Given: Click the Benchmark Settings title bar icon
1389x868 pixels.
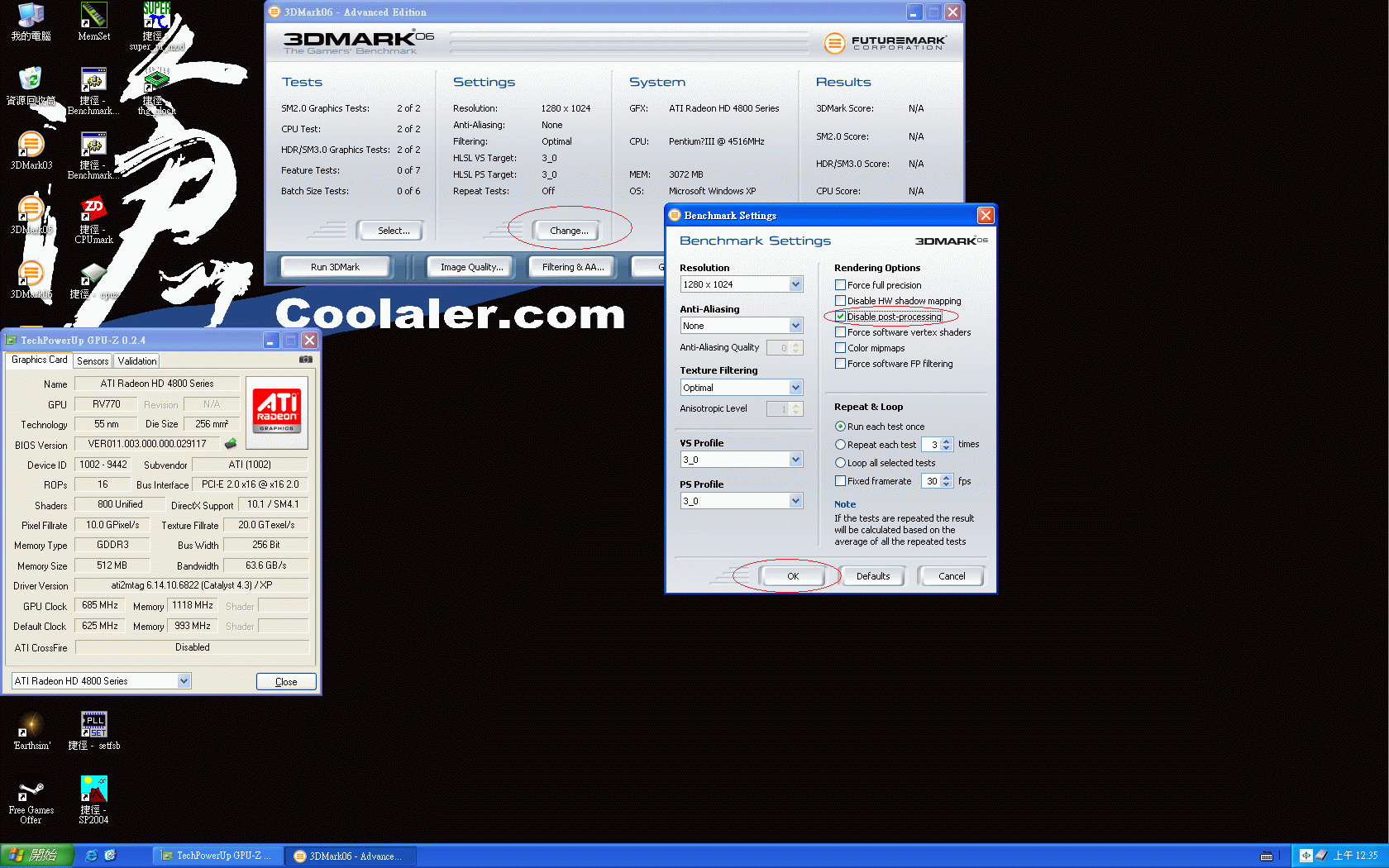Looking at the screenshot, I should coord(675,215).
